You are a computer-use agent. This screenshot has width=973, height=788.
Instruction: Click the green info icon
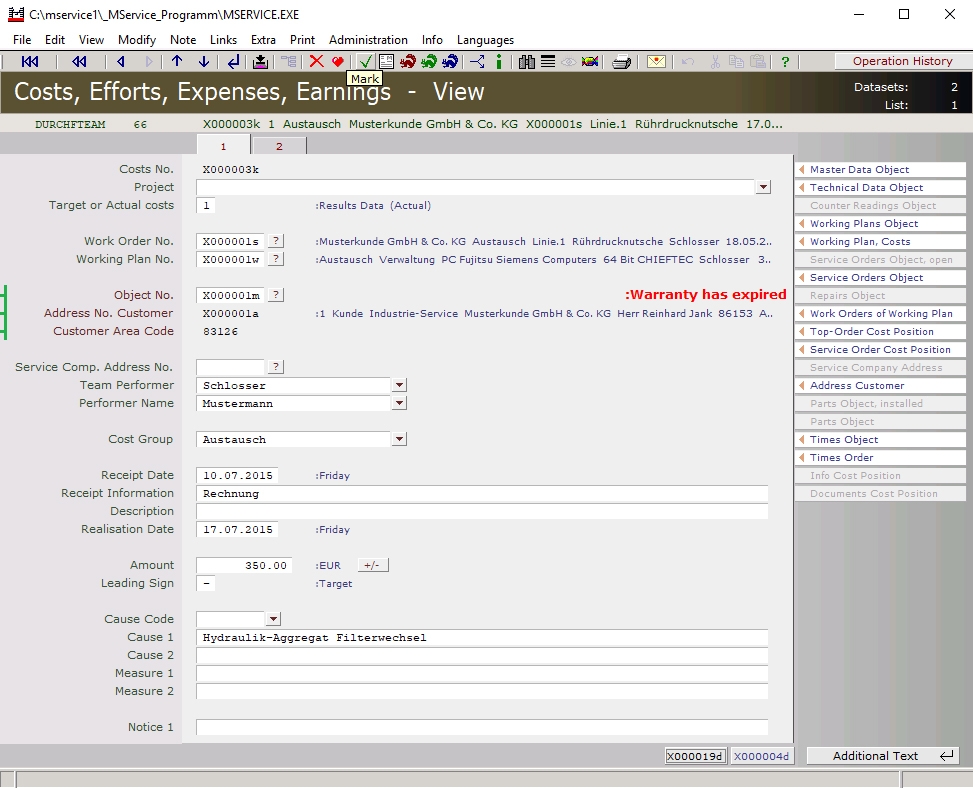[x=499, y=62]
